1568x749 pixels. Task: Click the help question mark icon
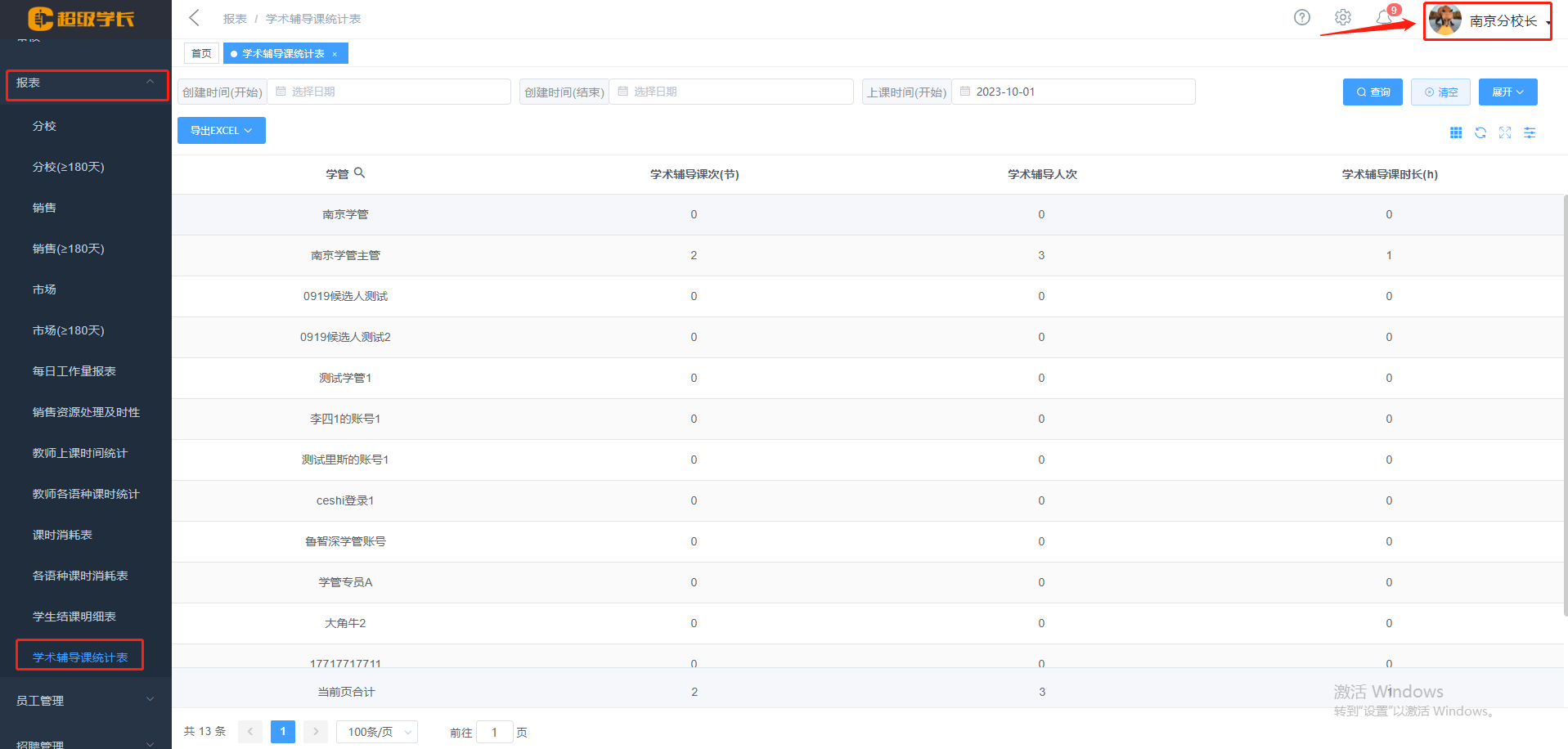click(1301, 17)
